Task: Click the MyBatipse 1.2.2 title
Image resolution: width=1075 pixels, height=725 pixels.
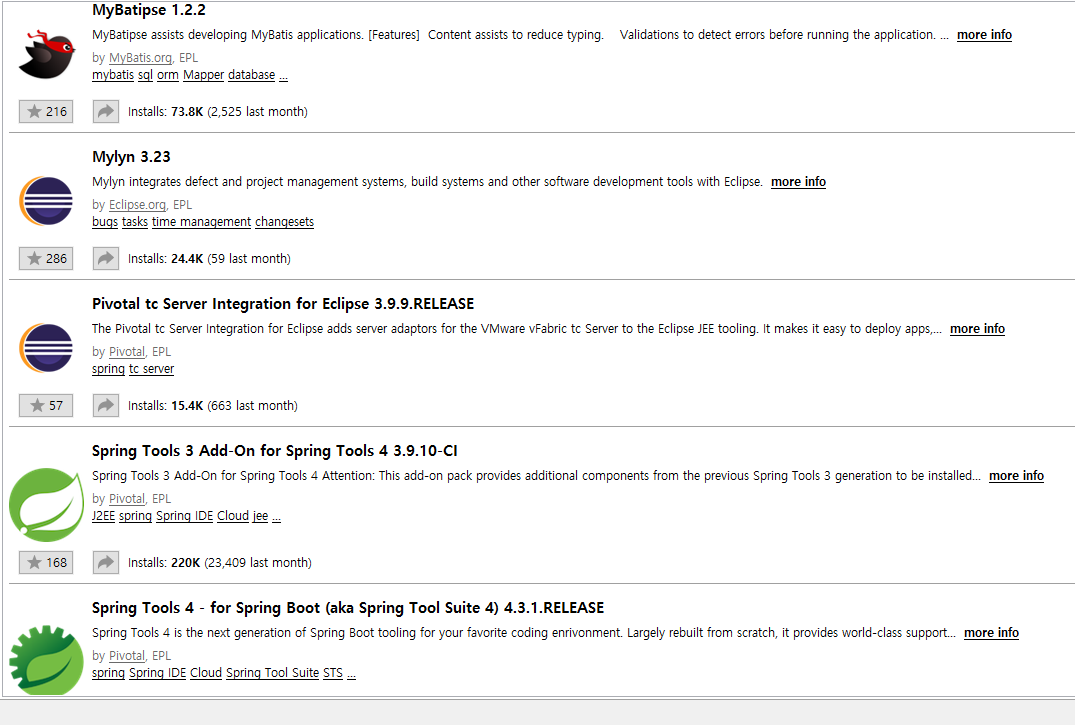Action: tap(149, 10)
